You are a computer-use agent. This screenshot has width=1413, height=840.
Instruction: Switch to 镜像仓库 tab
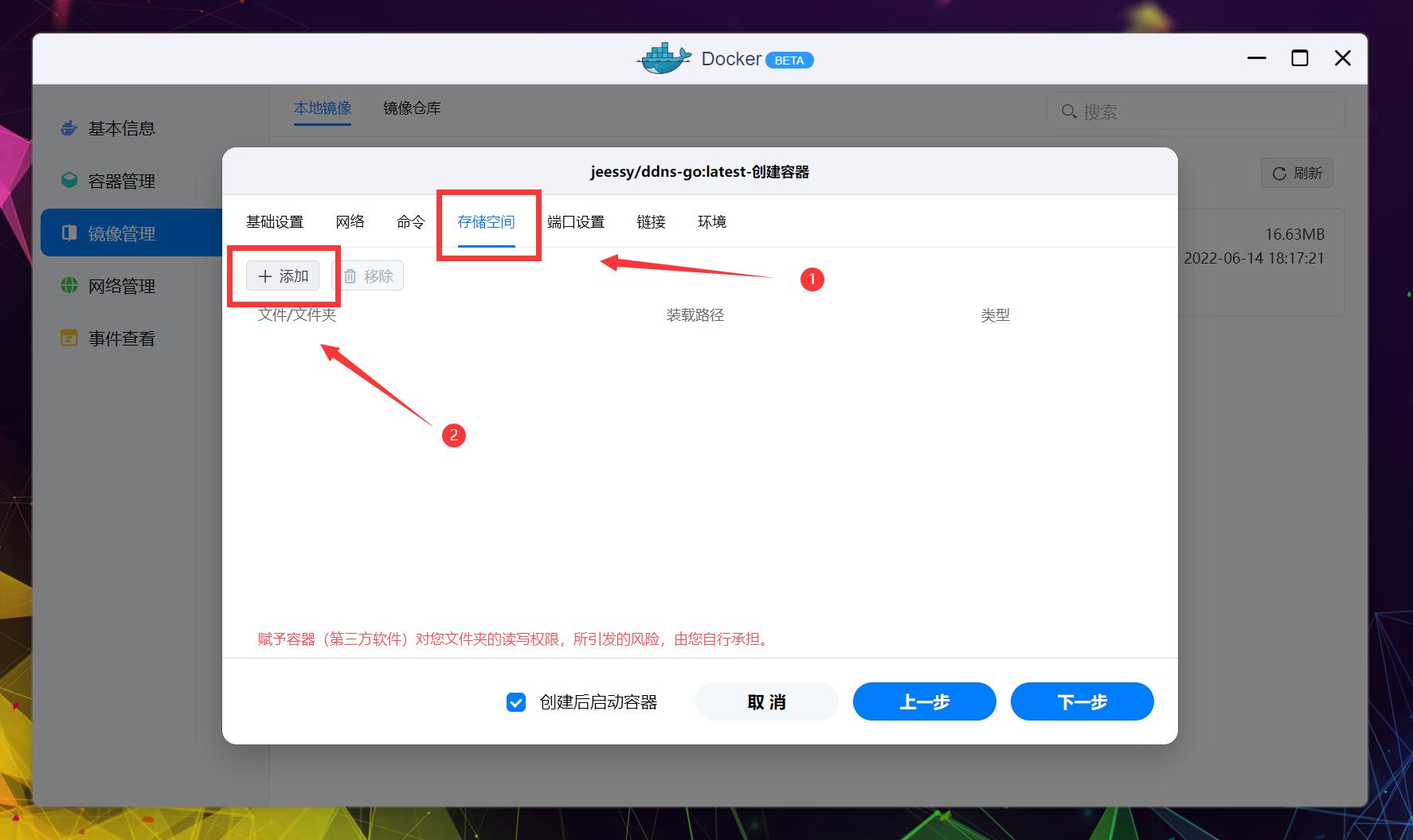click(x=412, y=108)
